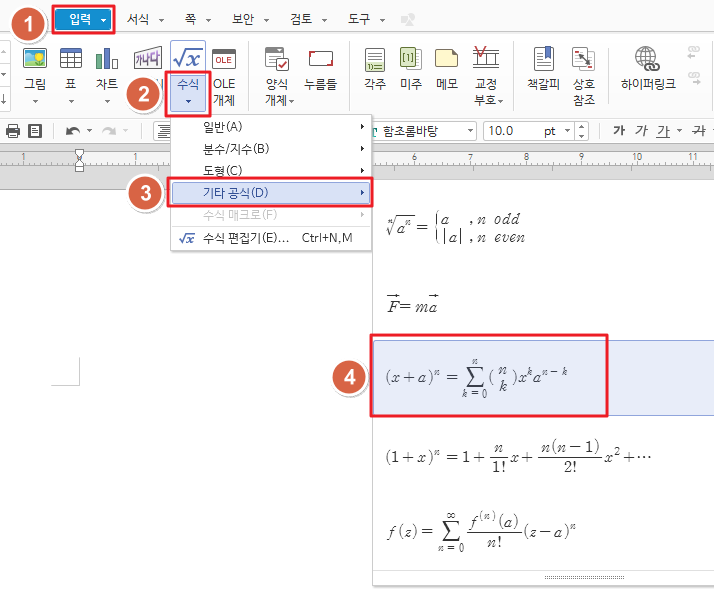Select 기타 공식(D) menu item

click(270, 193)
